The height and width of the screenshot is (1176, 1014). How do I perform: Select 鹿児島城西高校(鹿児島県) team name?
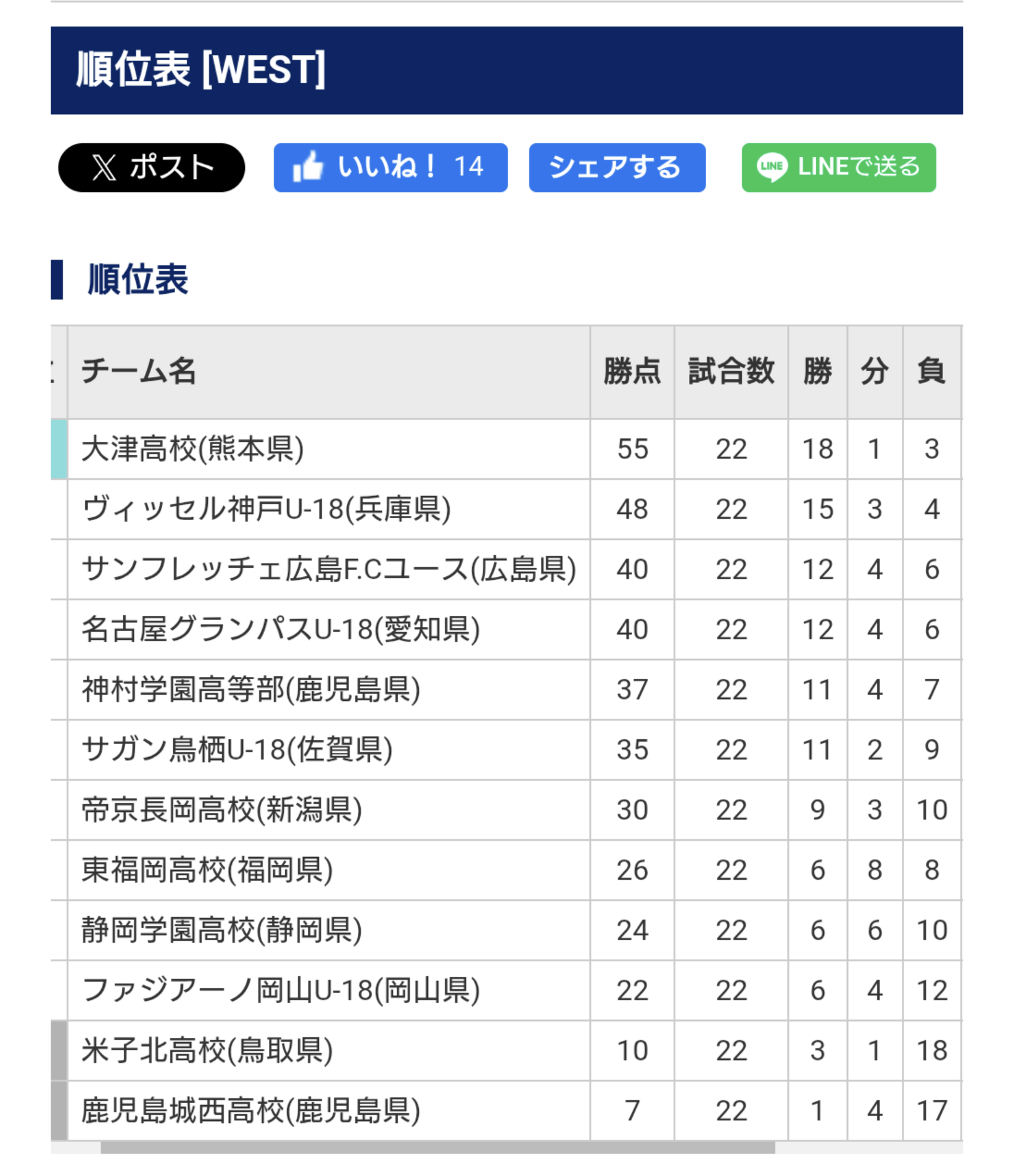pyautogui.click(x=251, y=1111)
